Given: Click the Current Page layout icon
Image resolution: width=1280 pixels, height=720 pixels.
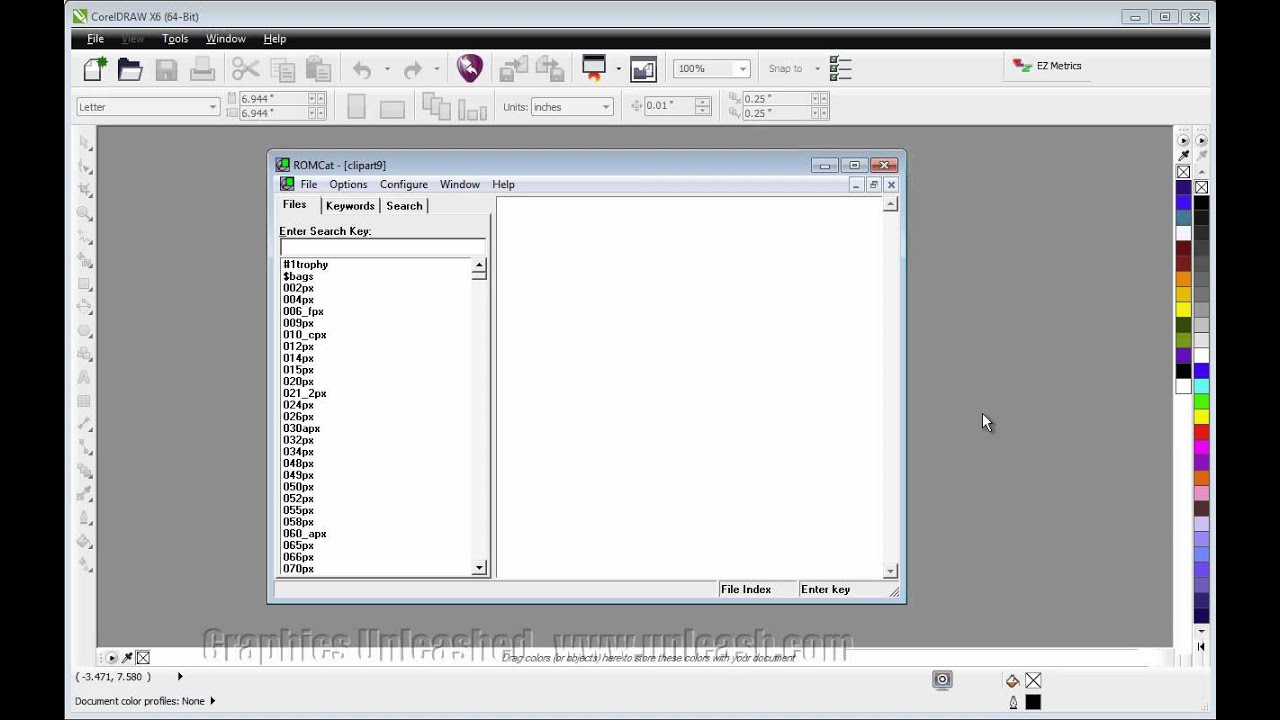Looking at the screenshot, I should coord(472,108).
